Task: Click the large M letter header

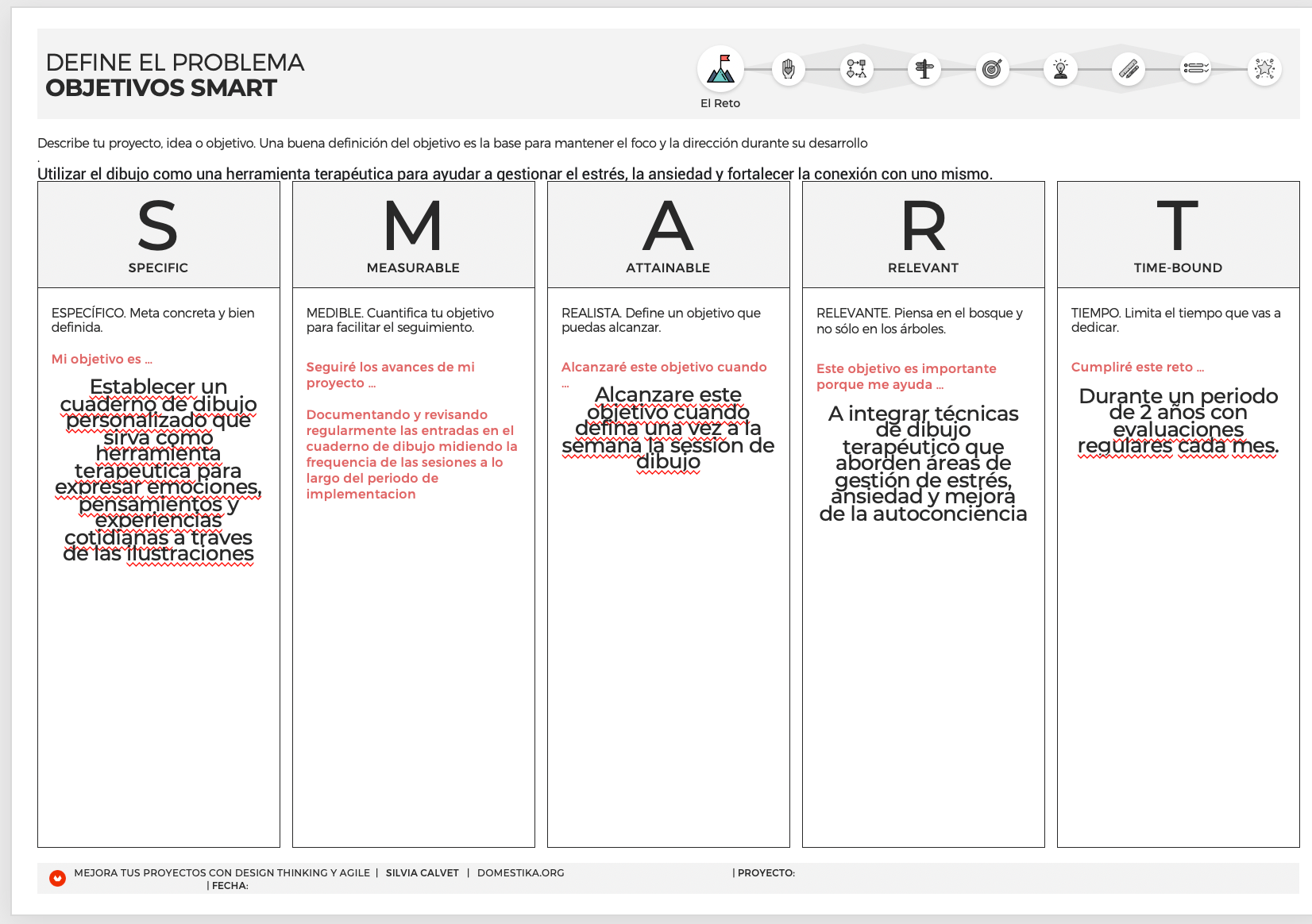Action: click(413, 225)
